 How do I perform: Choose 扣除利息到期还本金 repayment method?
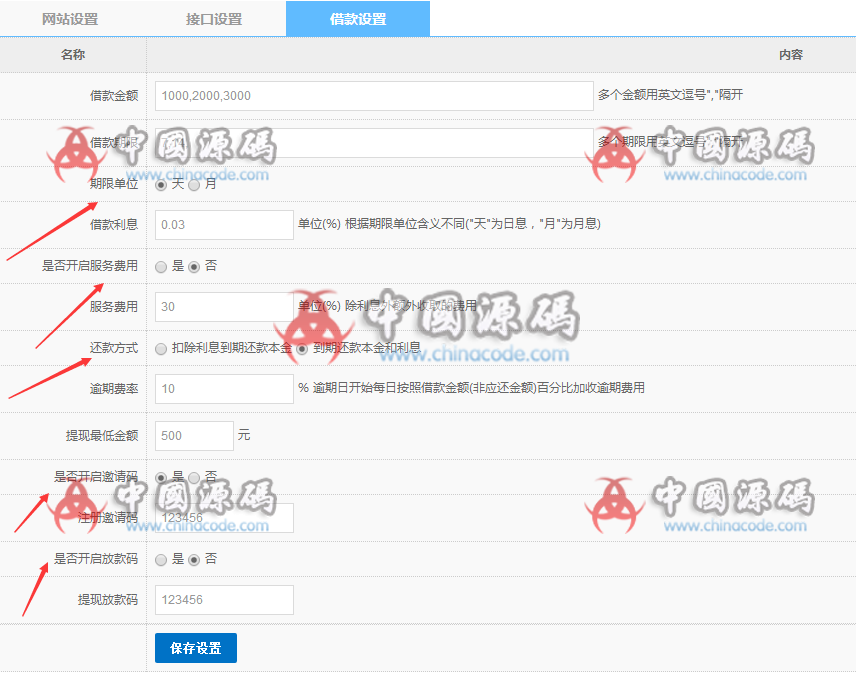click(x=160, y=348)
